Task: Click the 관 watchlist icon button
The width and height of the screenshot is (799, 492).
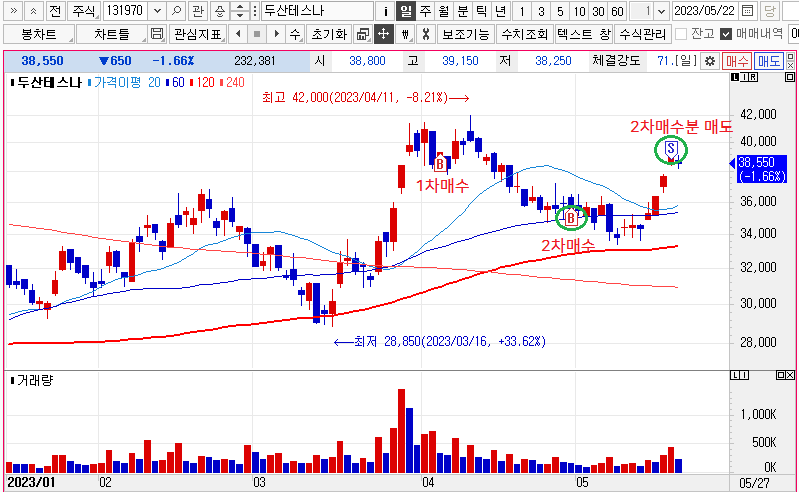Action: [x=198, y=11]
